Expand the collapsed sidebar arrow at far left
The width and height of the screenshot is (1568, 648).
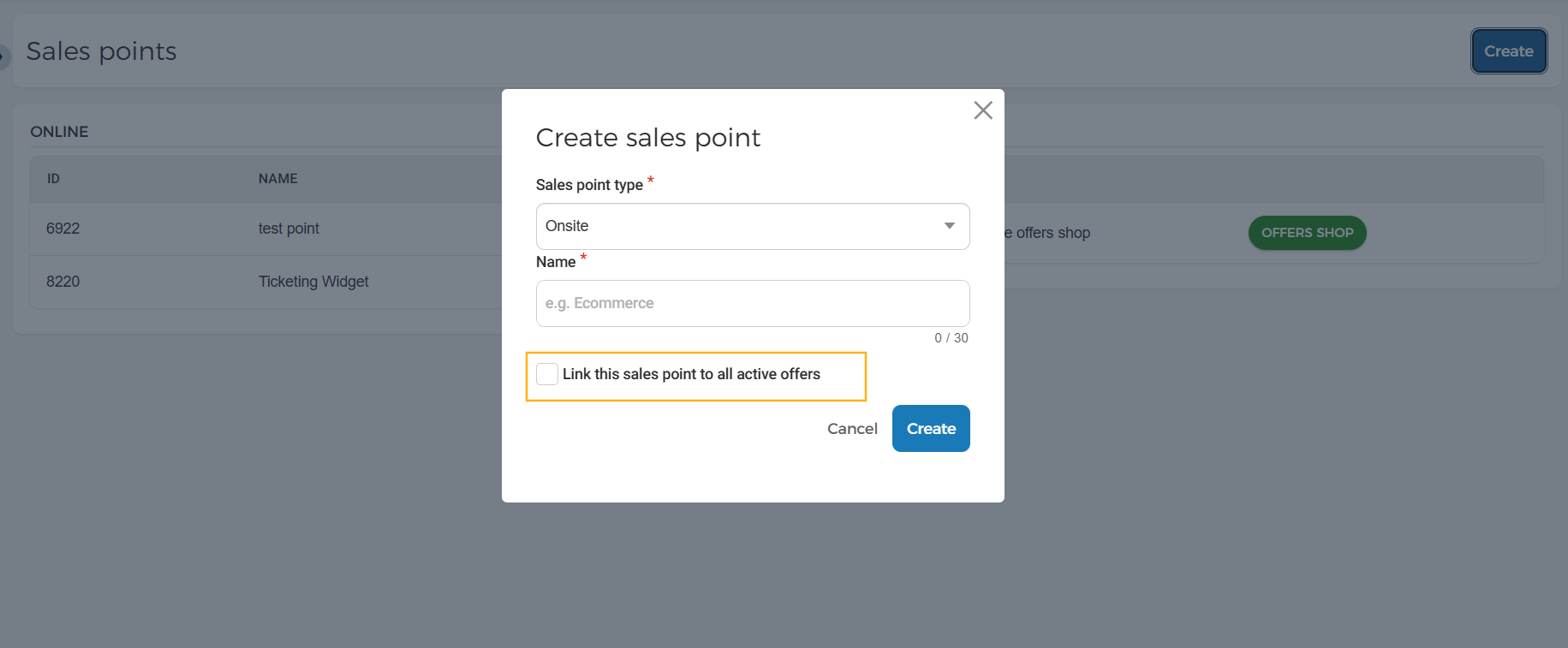point(4,56)
